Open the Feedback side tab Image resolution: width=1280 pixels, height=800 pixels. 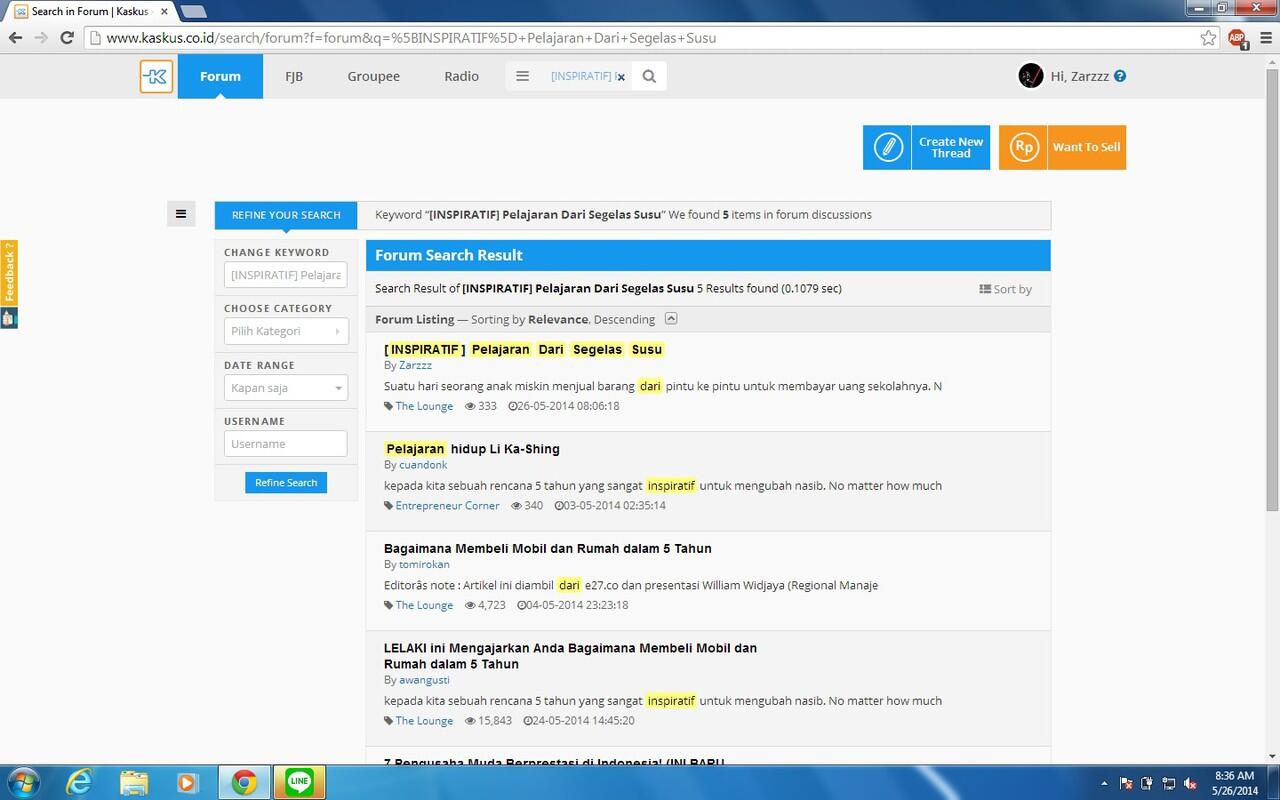tap(9, 273)
